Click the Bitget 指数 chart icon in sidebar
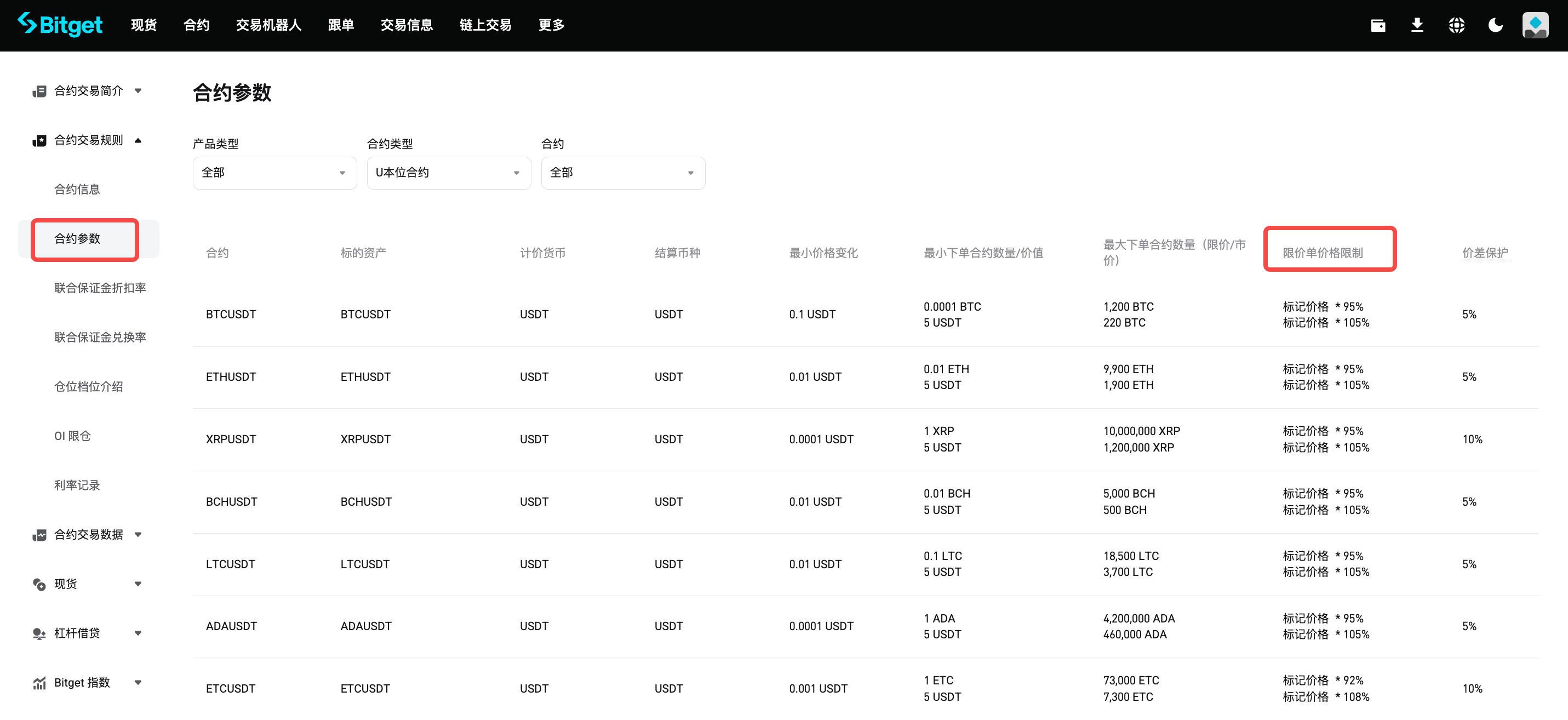Screen dimensions: 1568x720 [39, 682]
